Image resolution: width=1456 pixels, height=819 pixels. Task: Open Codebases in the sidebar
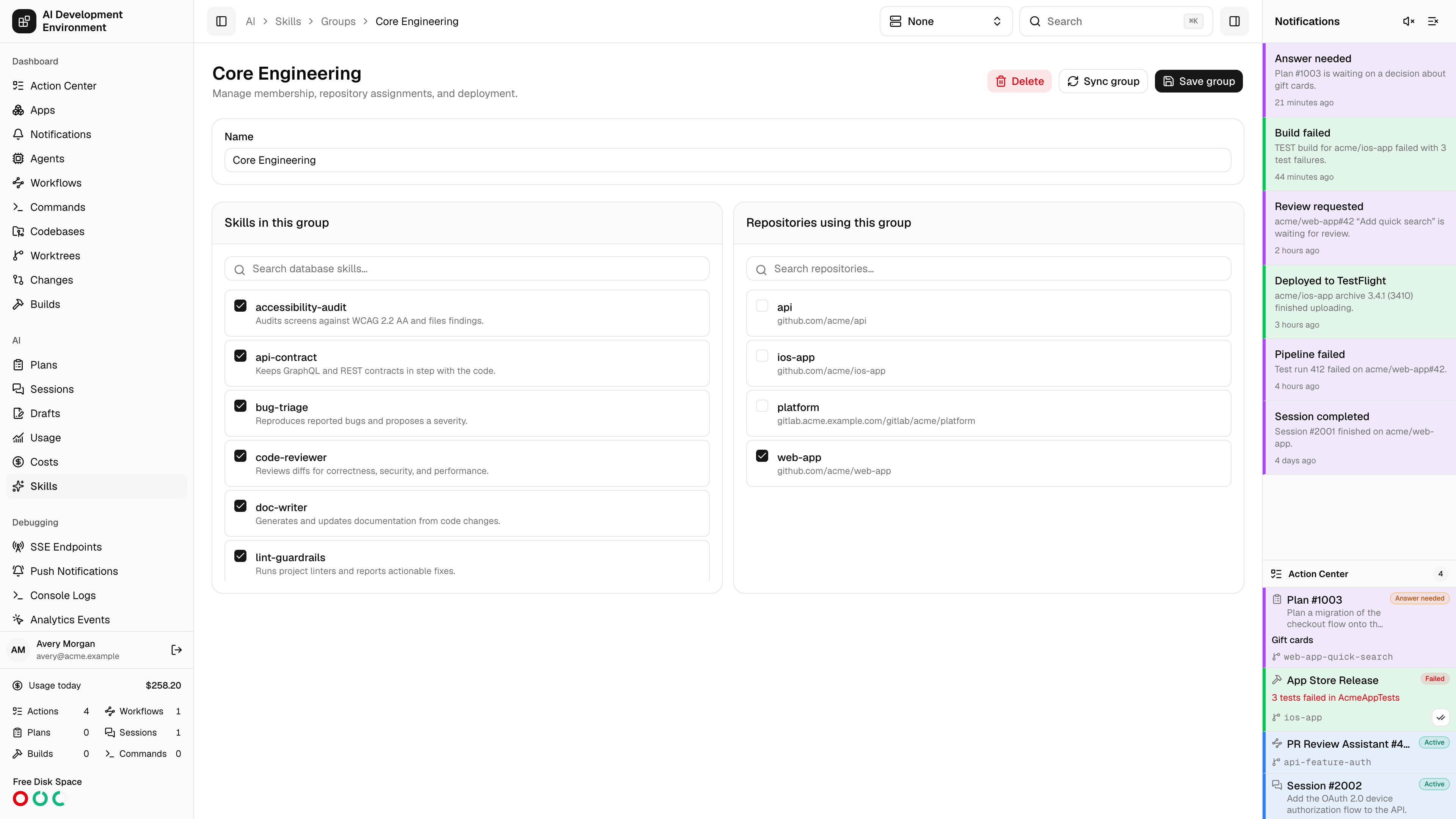pos(97,232)
